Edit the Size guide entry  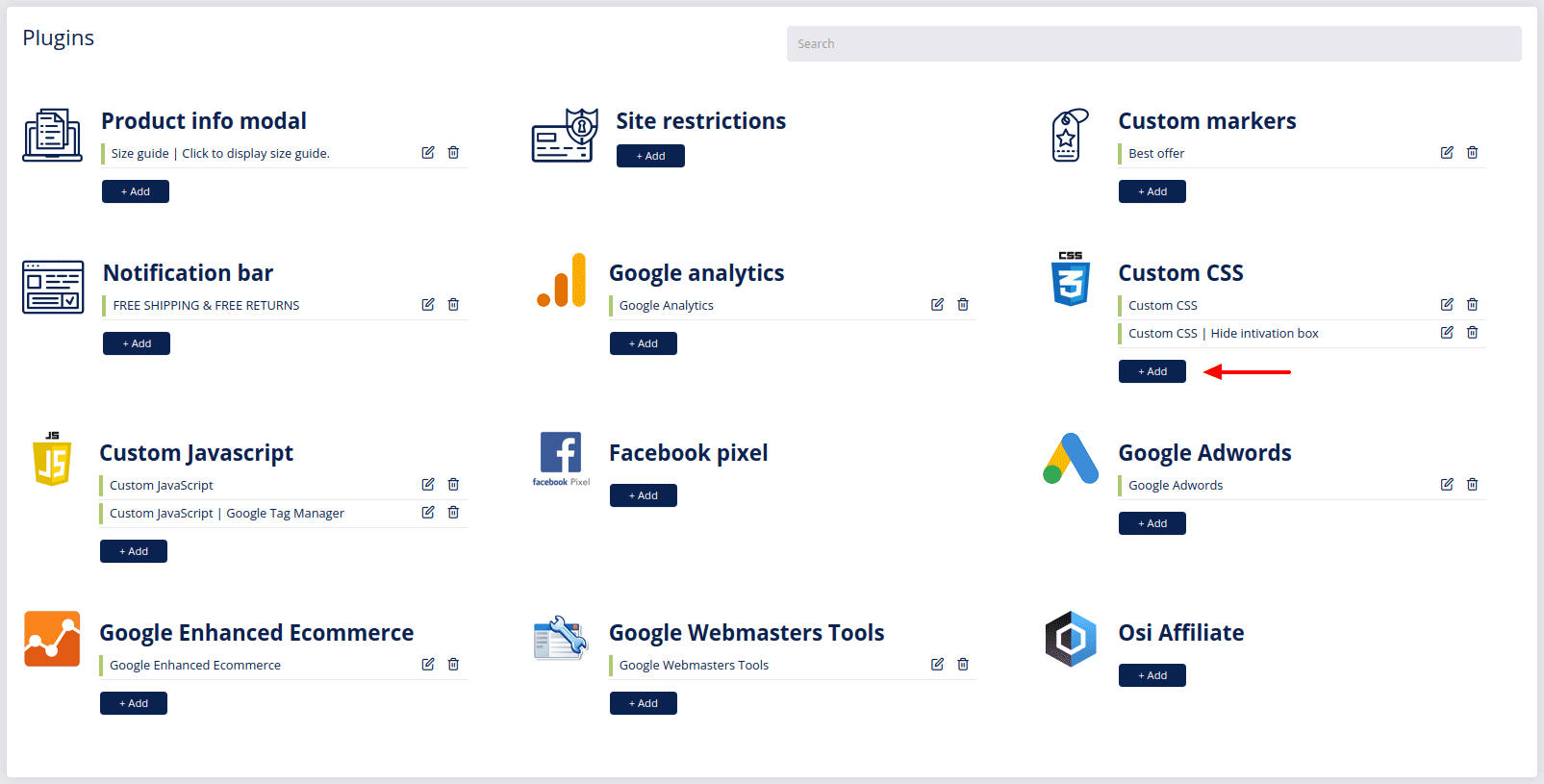[x=428, y=152]
